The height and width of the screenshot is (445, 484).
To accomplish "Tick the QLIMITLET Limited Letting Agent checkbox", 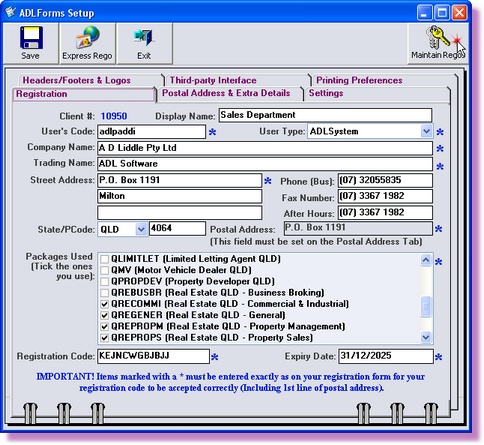I will (105, 259).
